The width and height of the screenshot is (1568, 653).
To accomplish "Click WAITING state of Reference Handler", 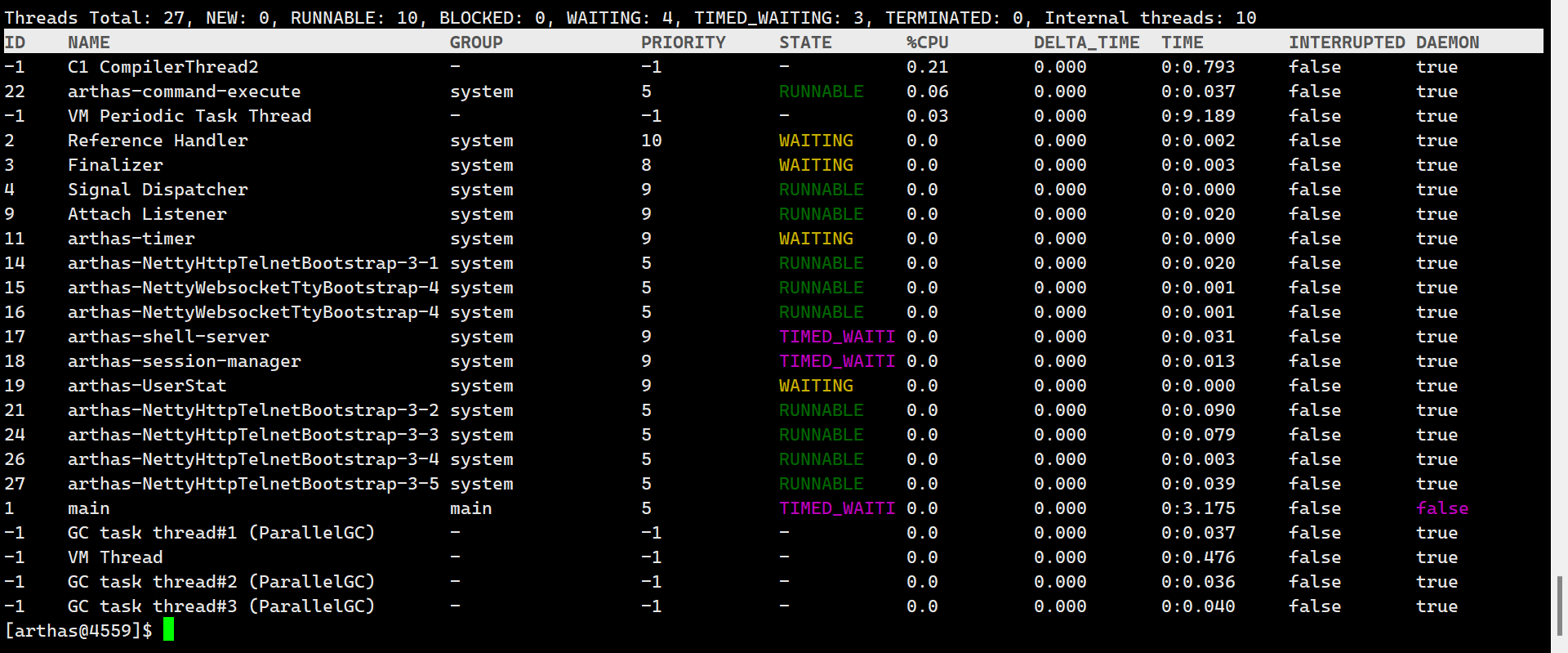I will click(816, 141).
